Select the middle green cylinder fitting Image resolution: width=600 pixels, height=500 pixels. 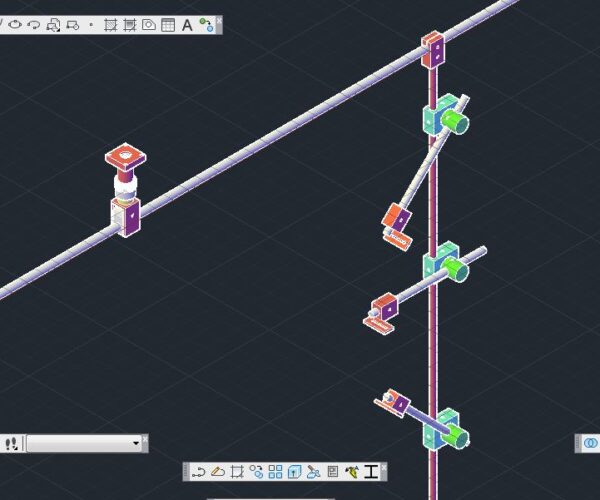pyautogui.click(x=455, y=269)
